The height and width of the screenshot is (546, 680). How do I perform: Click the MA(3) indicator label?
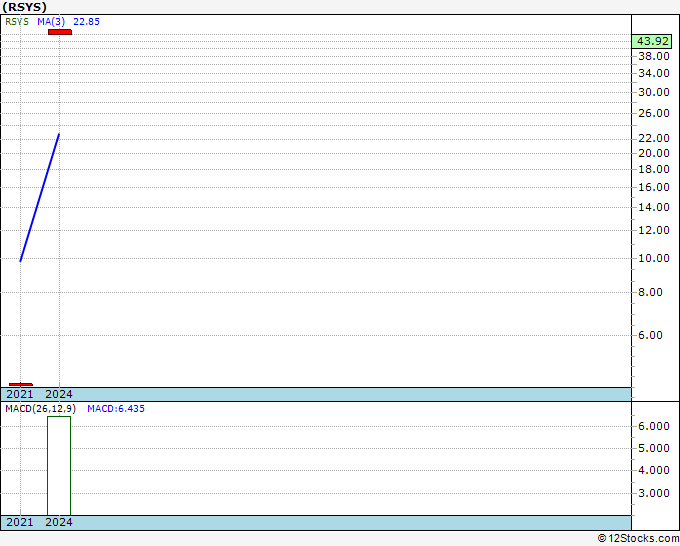click(x=51, y=22)
